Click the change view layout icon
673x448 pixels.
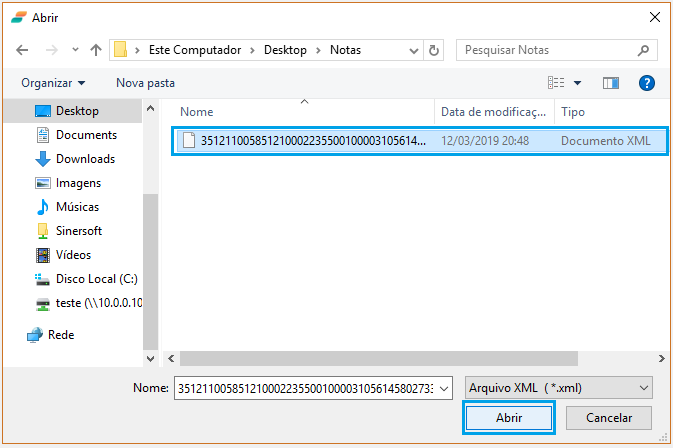click(558, 83)
